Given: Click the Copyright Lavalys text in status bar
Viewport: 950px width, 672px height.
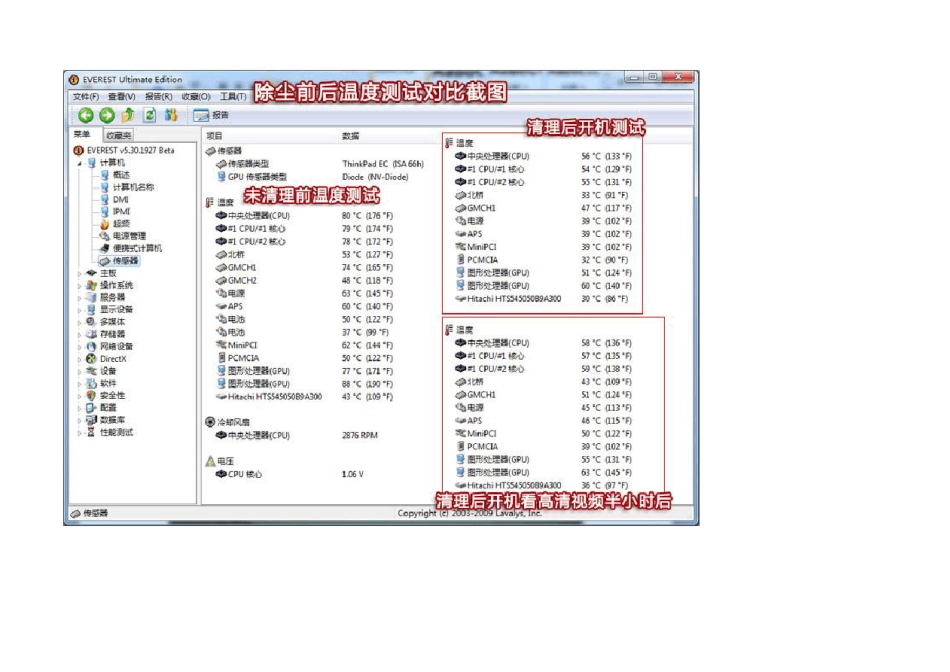Looking at the screenshot, I should (470, 513).
